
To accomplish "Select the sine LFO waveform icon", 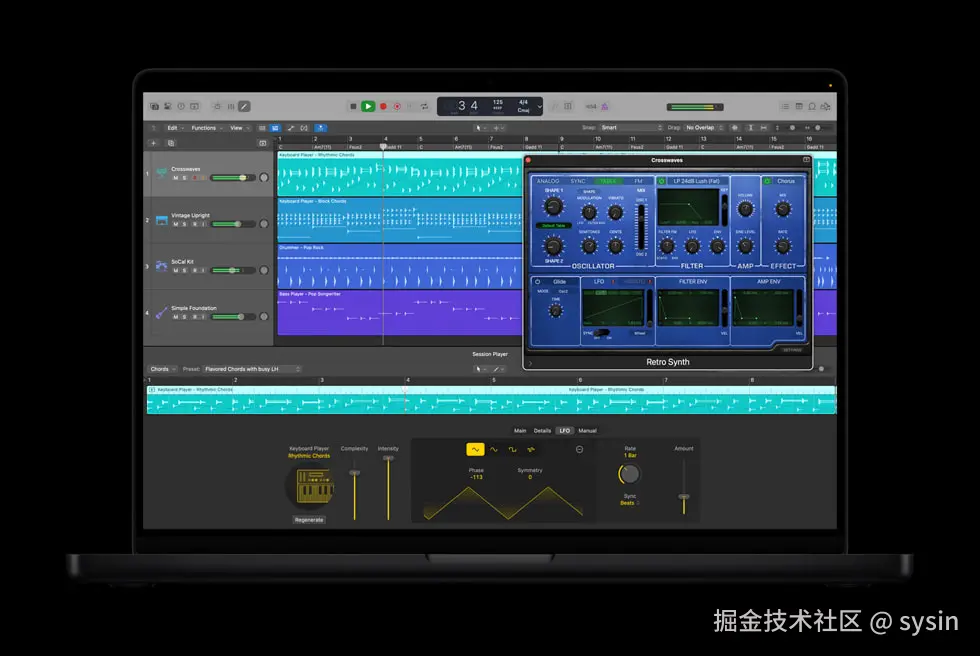I will [494, 449].
